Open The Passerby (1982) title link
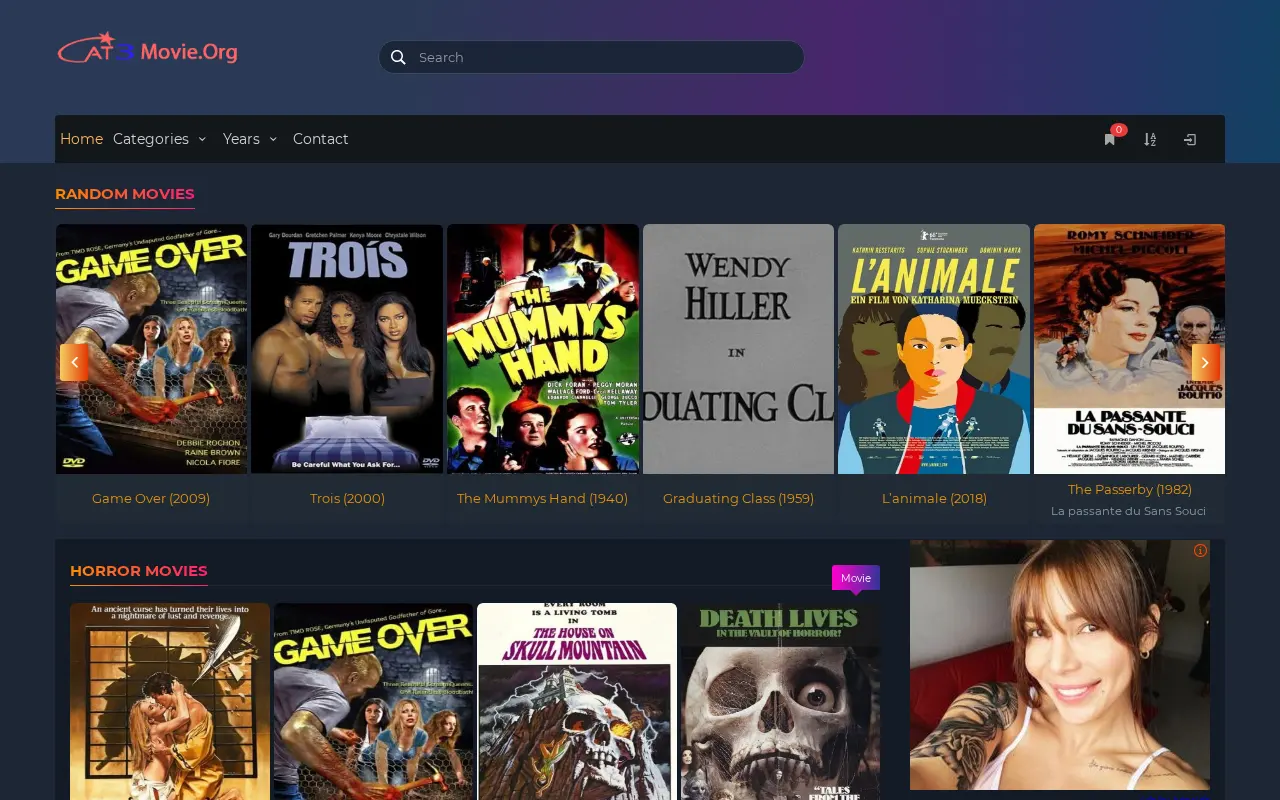 pos(1129,489)
